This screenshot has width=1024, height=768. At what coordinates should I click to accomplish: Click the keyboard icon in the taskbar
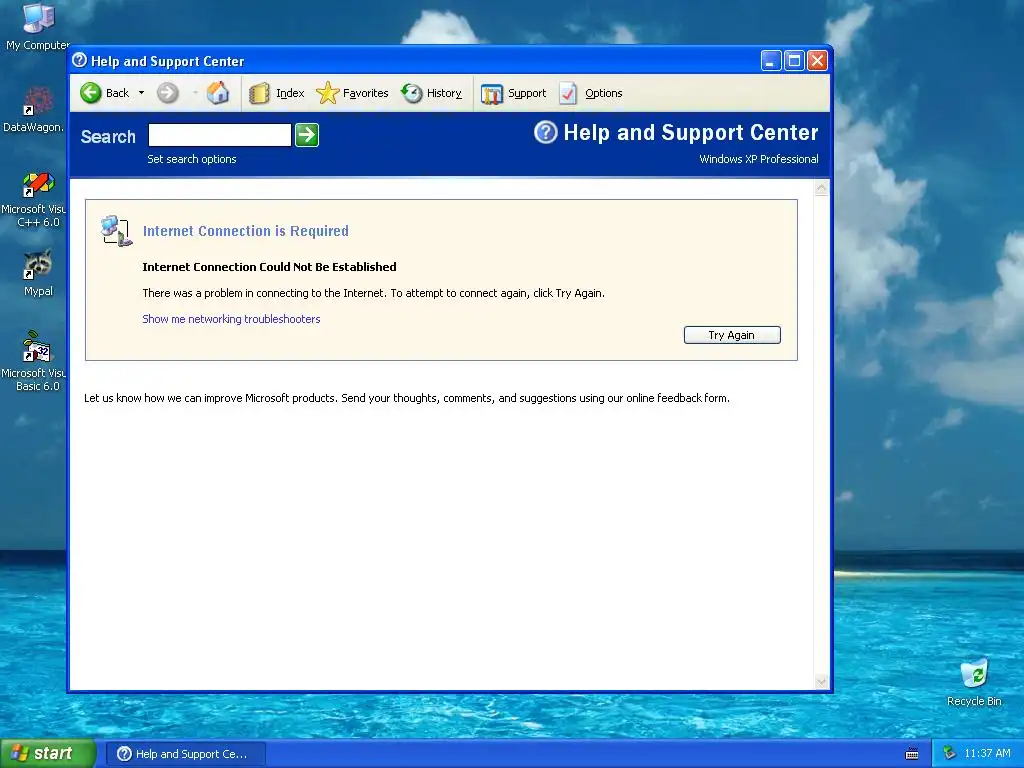tap(912, 754)
